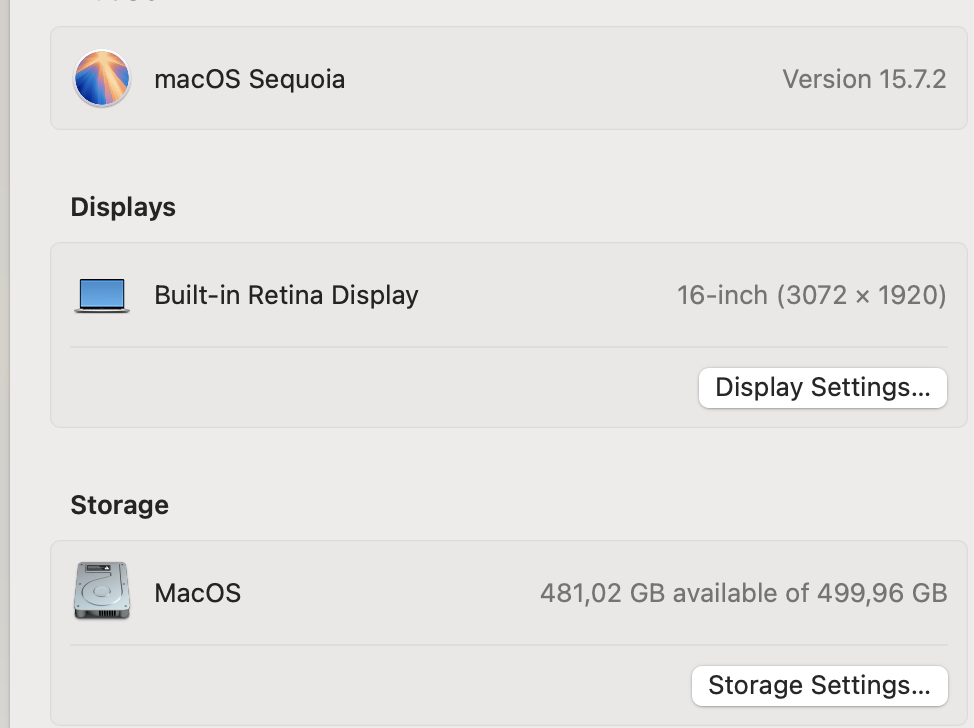Click blank space left of Display Settings button
The image size is (974, 728).
click(380, 388)
